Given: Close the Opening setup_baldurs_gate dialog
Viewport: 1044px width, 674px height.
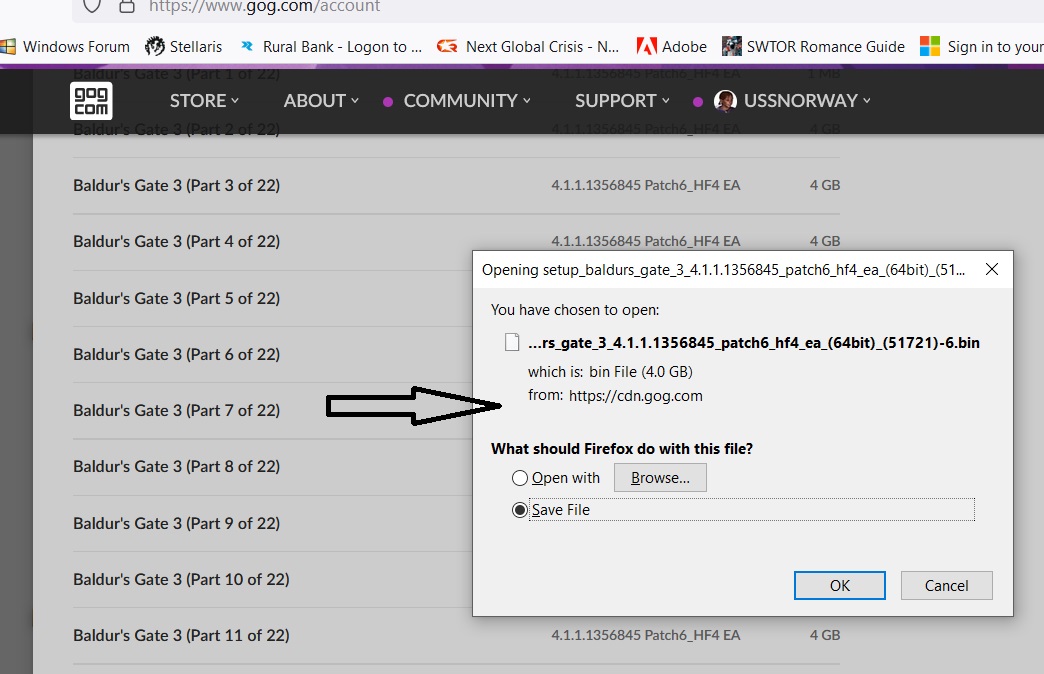Looking at the screenshot, I should (x=992, y=269).
